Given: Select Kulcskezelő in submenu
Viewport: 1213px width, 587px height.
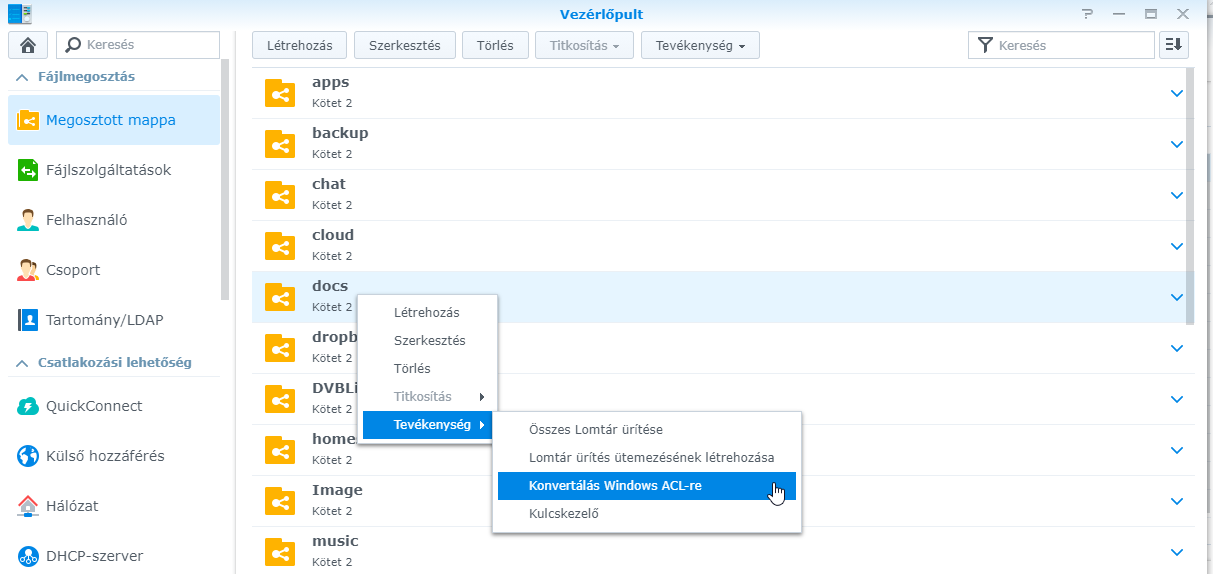Looking at the screenshot, I should click(647, 514).
